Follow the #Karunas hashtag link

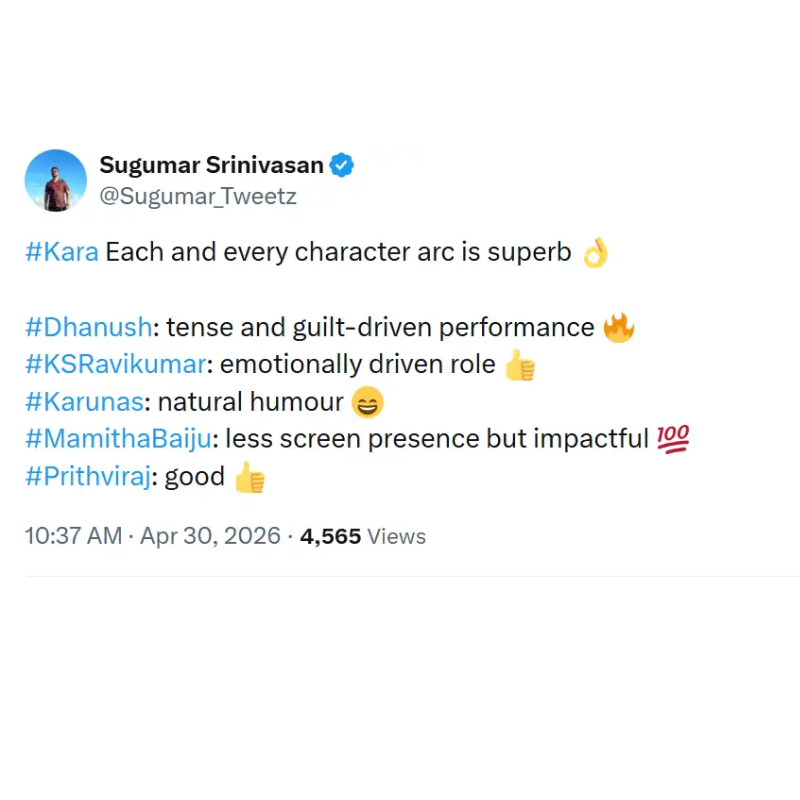click(x=85, y=402)
